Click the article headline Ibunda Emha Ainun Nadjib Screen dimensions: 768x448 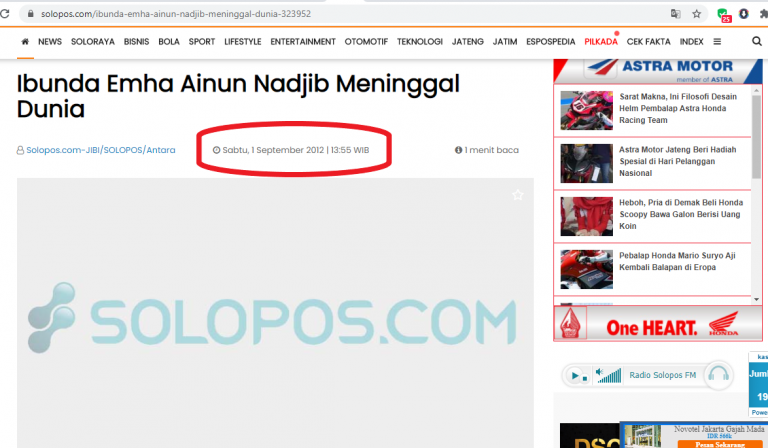238,96
